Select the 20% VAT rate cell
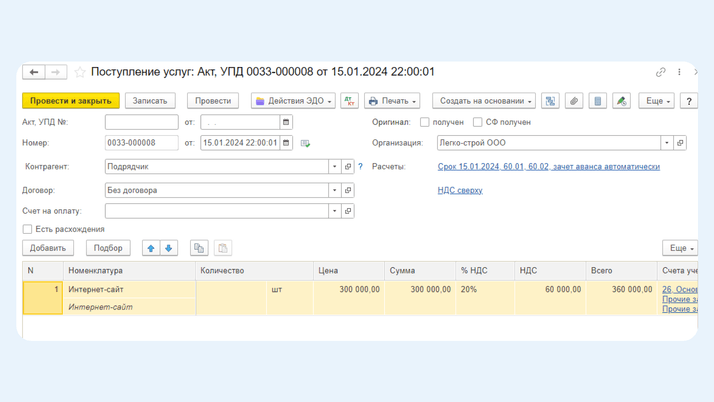This screenshot has width=714, height=402. pos(485,298)
